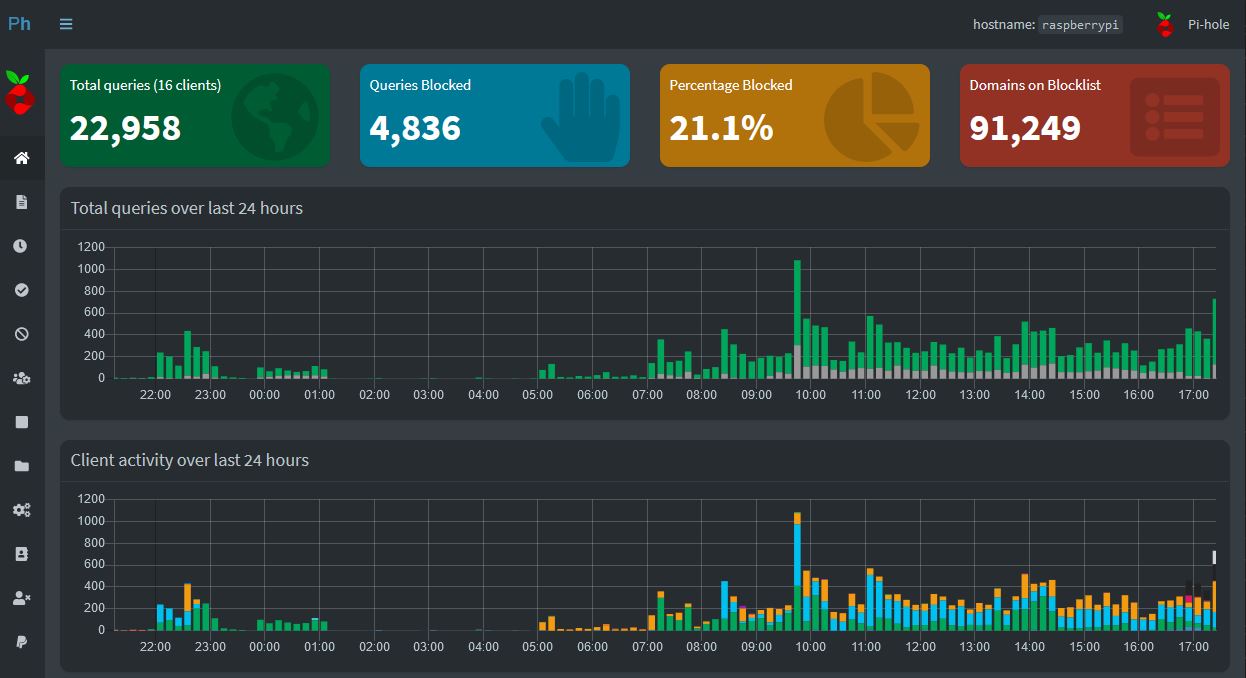Open the Percentage Blocked orange card
Screen dimensions: 1246x678
pos(795,115)
